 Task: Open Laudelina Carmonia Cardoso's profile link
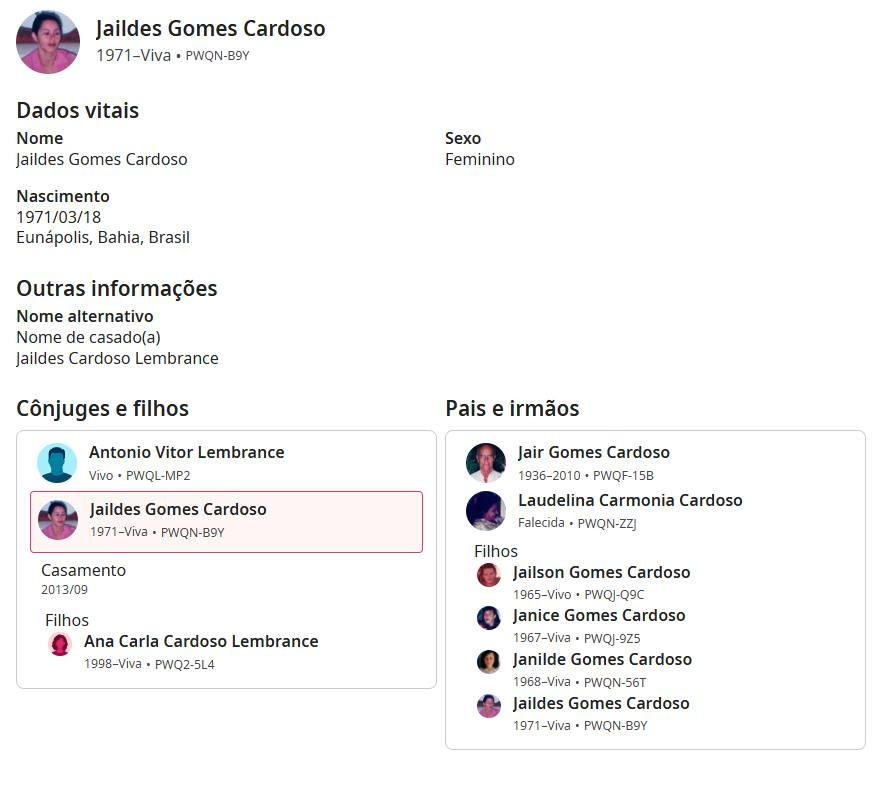pos(630,501)
